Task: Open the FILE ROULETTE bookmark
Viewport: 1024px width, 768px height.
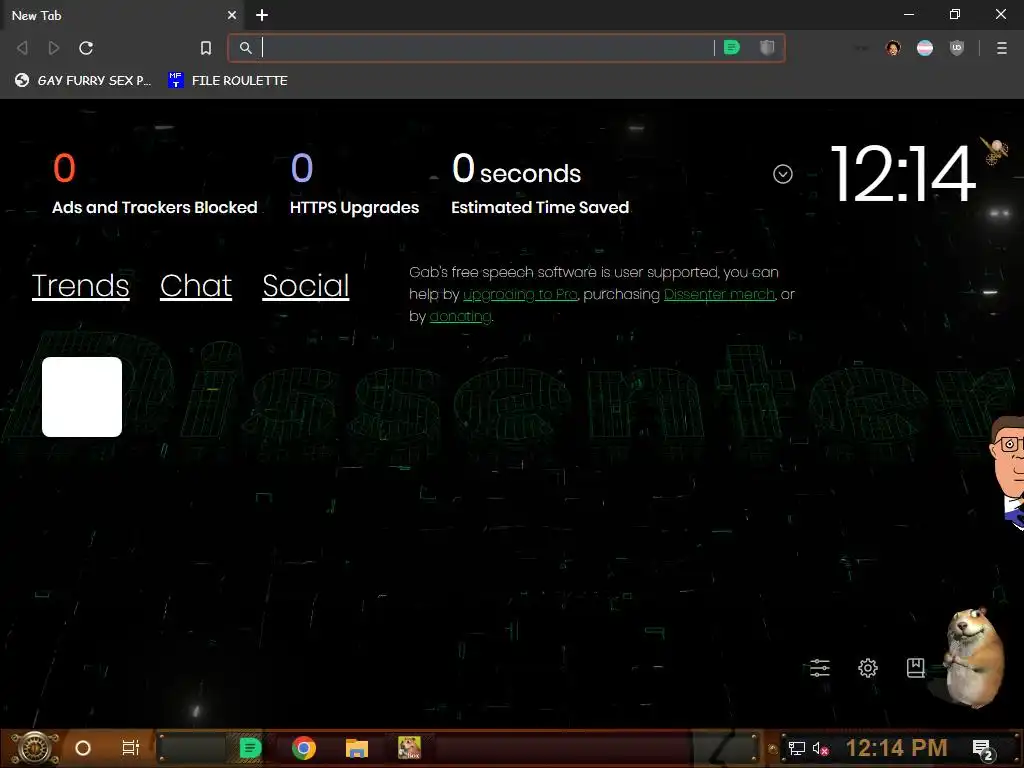Action: pos(228,80)
